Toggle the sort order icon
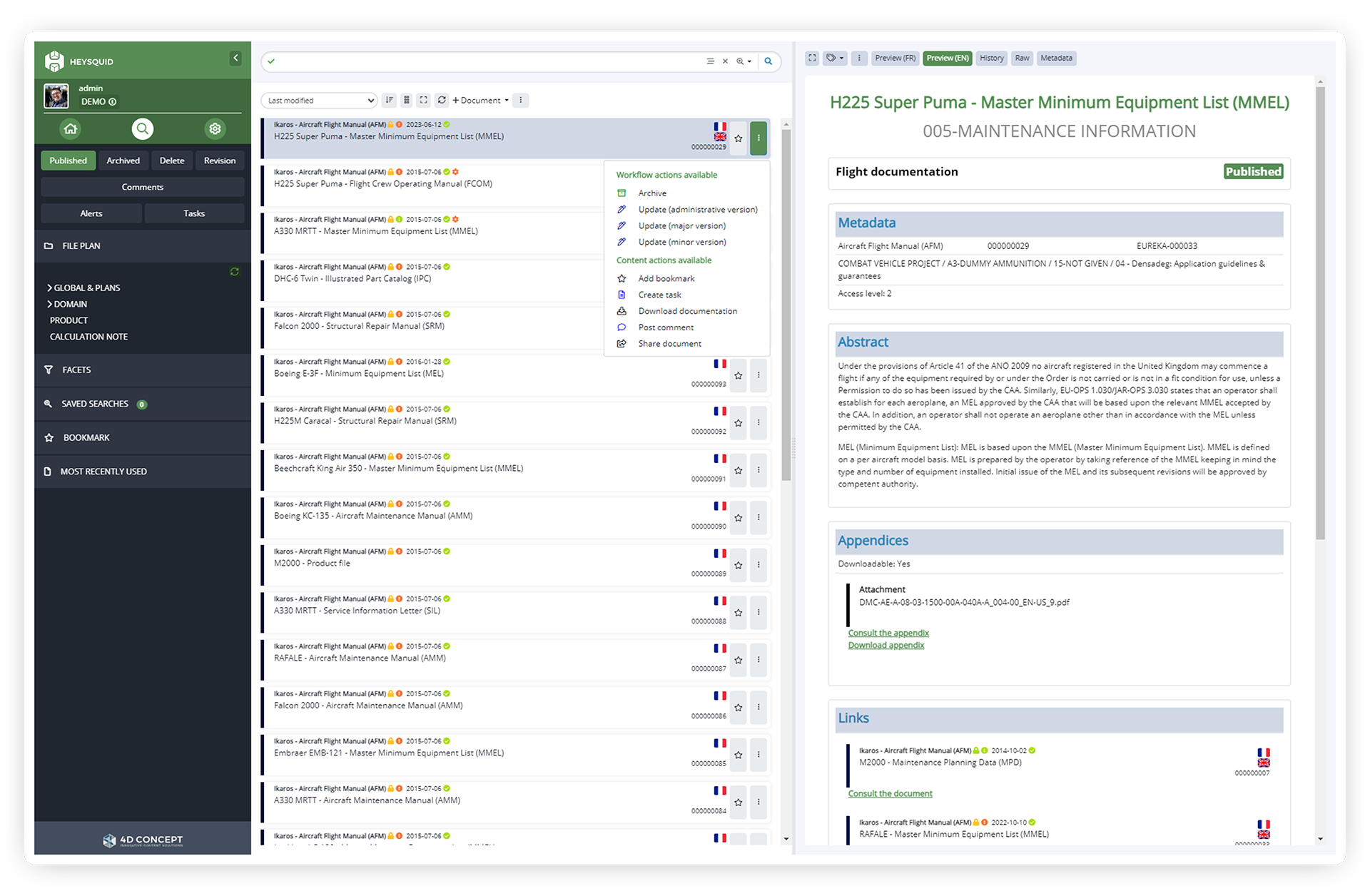Image resolution: width=1370 pixels, height=896 pixels. click(390, 101)
